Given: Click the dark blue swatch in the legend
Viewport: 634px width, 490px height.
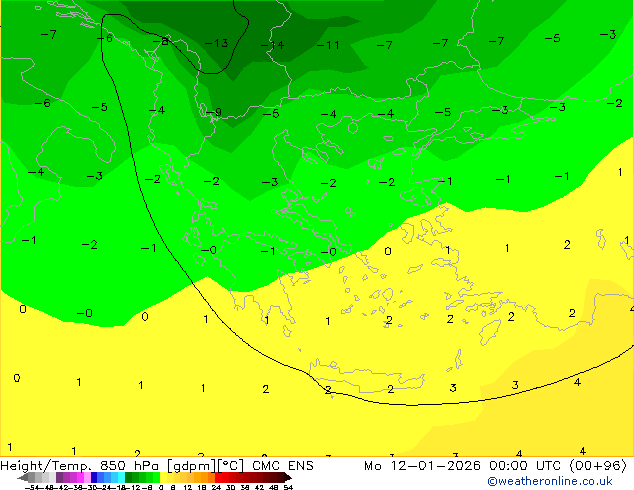Looking at the screenshot, I should (x=94, y=477).
